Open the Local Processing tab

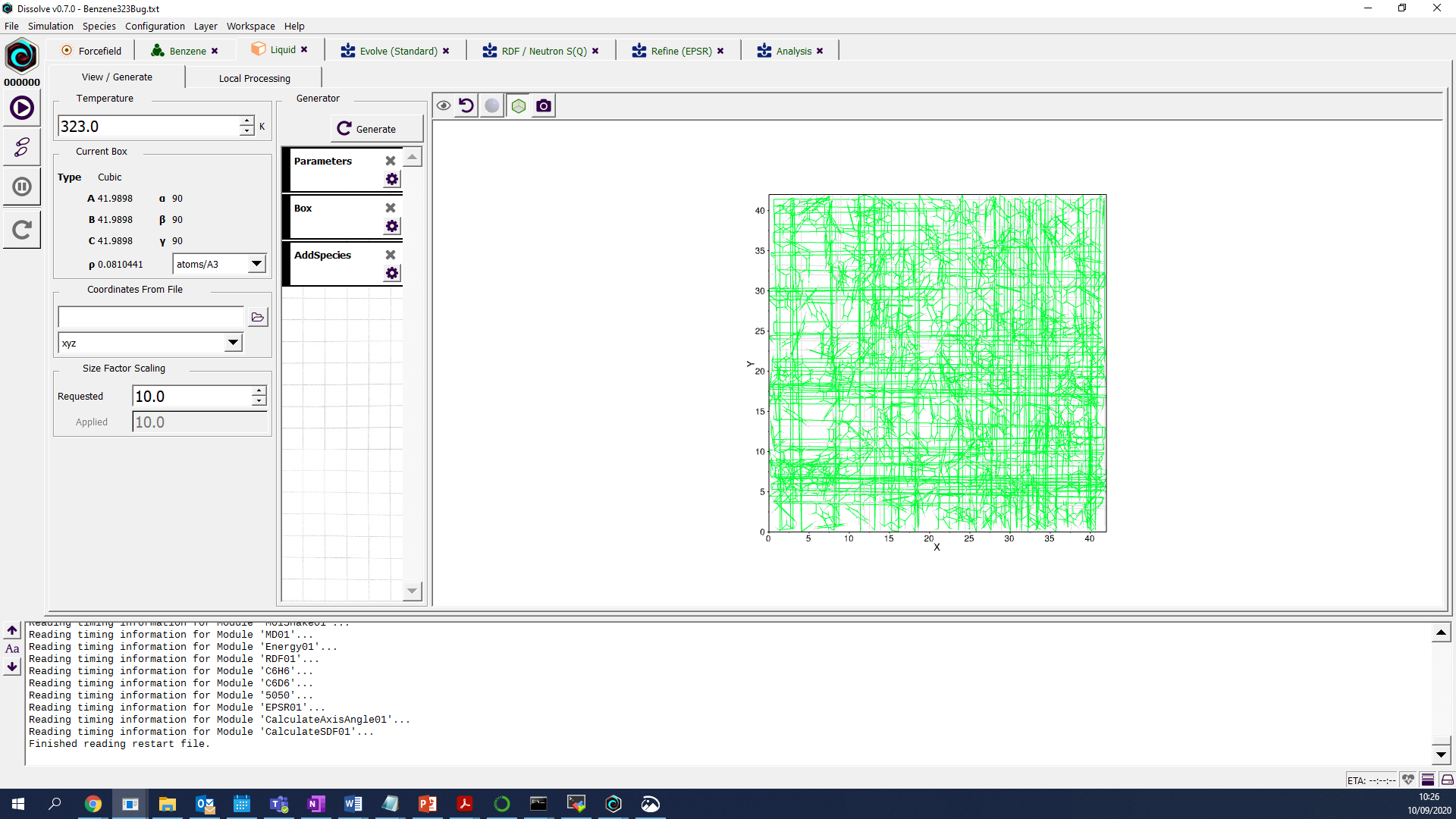(254, 78)
